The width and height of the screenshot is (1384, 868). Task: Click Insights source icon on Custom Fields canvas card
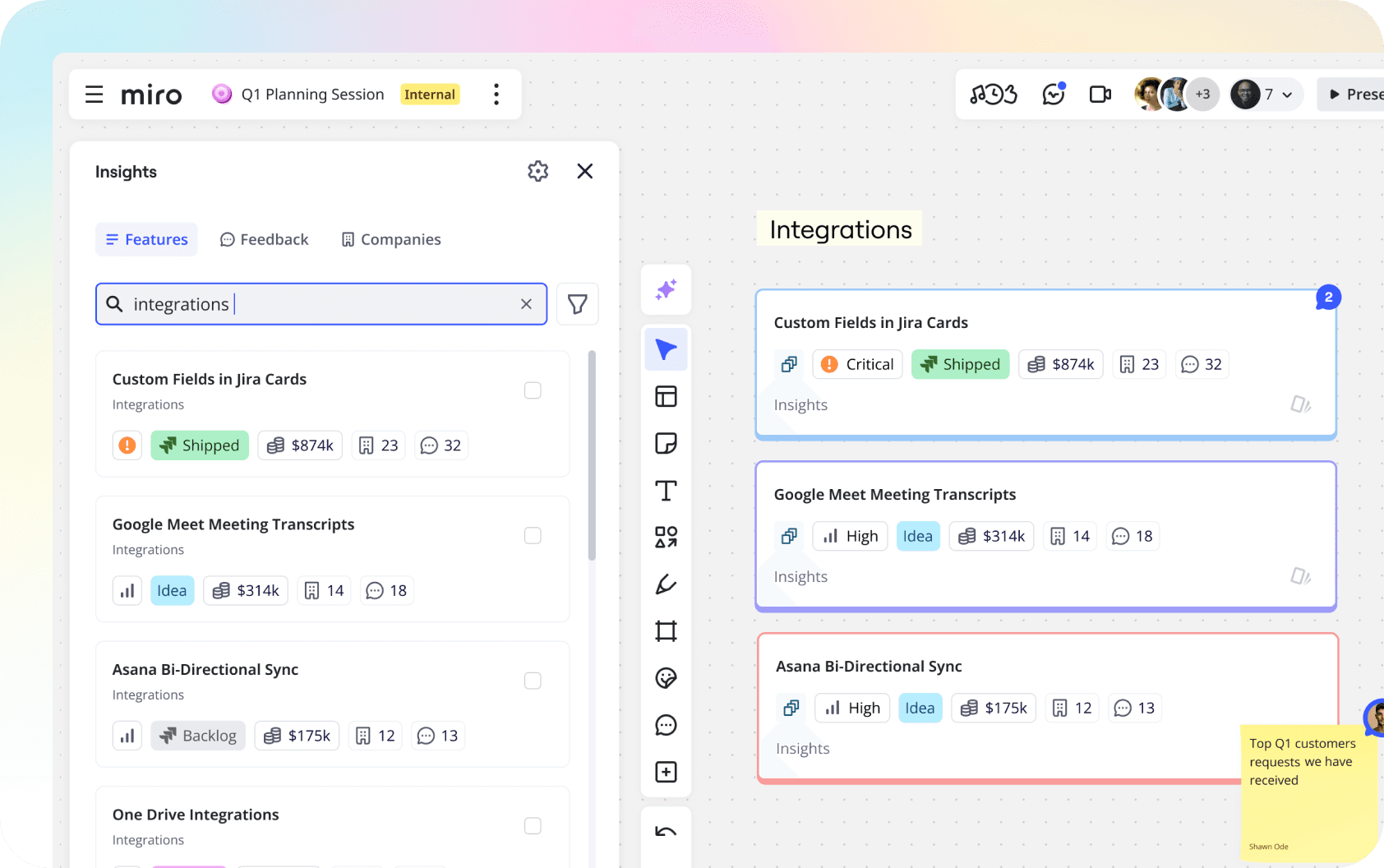(1300, 404)
